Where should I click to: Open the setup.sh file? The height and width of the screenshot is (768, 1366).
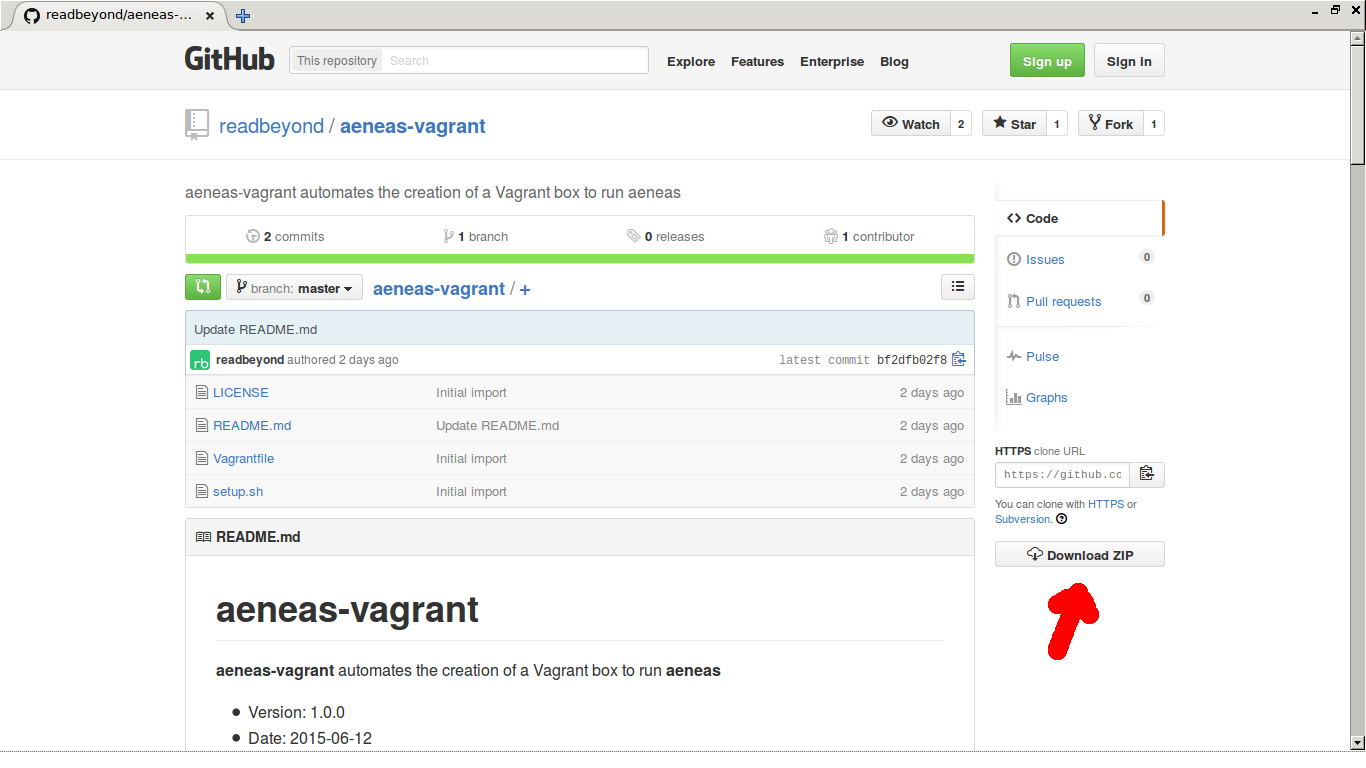point(238,491)
